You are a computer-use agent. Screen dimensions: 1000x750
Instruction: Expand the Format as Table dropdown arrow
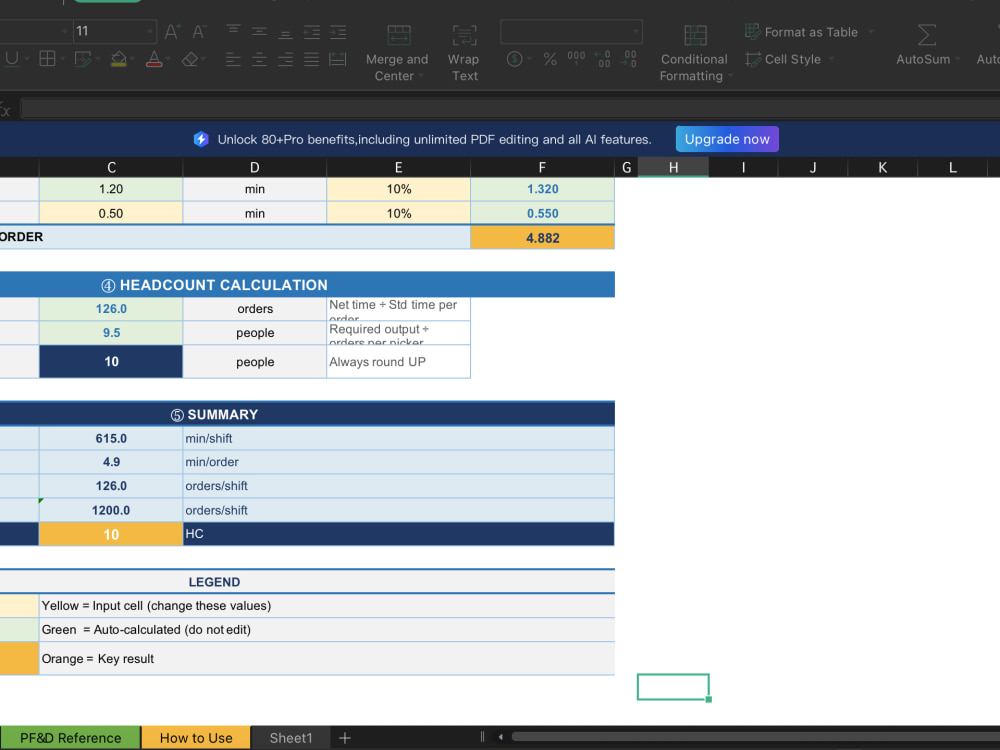[x=871, y=32]
